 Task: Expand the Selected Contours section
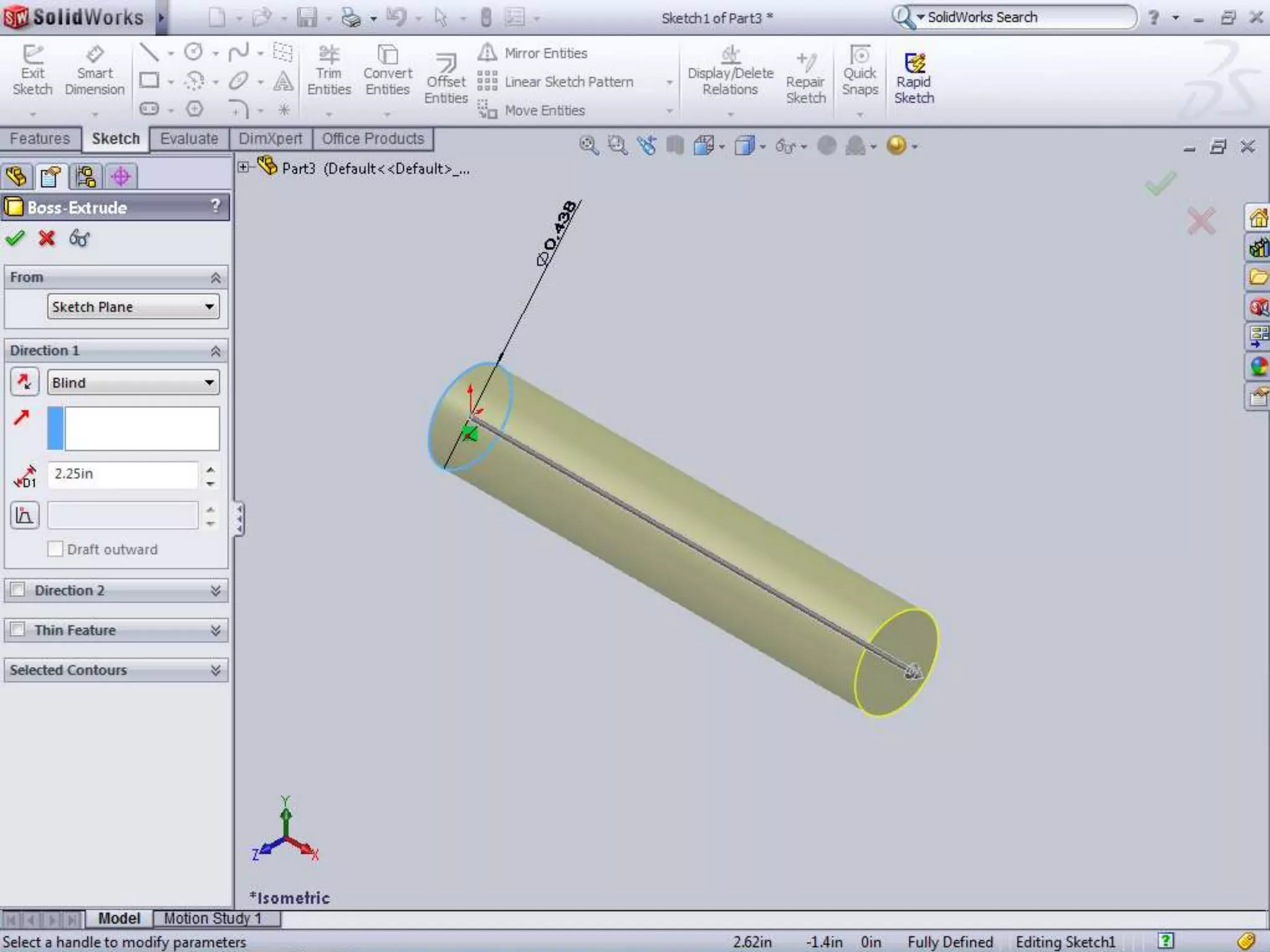point(215,670)
